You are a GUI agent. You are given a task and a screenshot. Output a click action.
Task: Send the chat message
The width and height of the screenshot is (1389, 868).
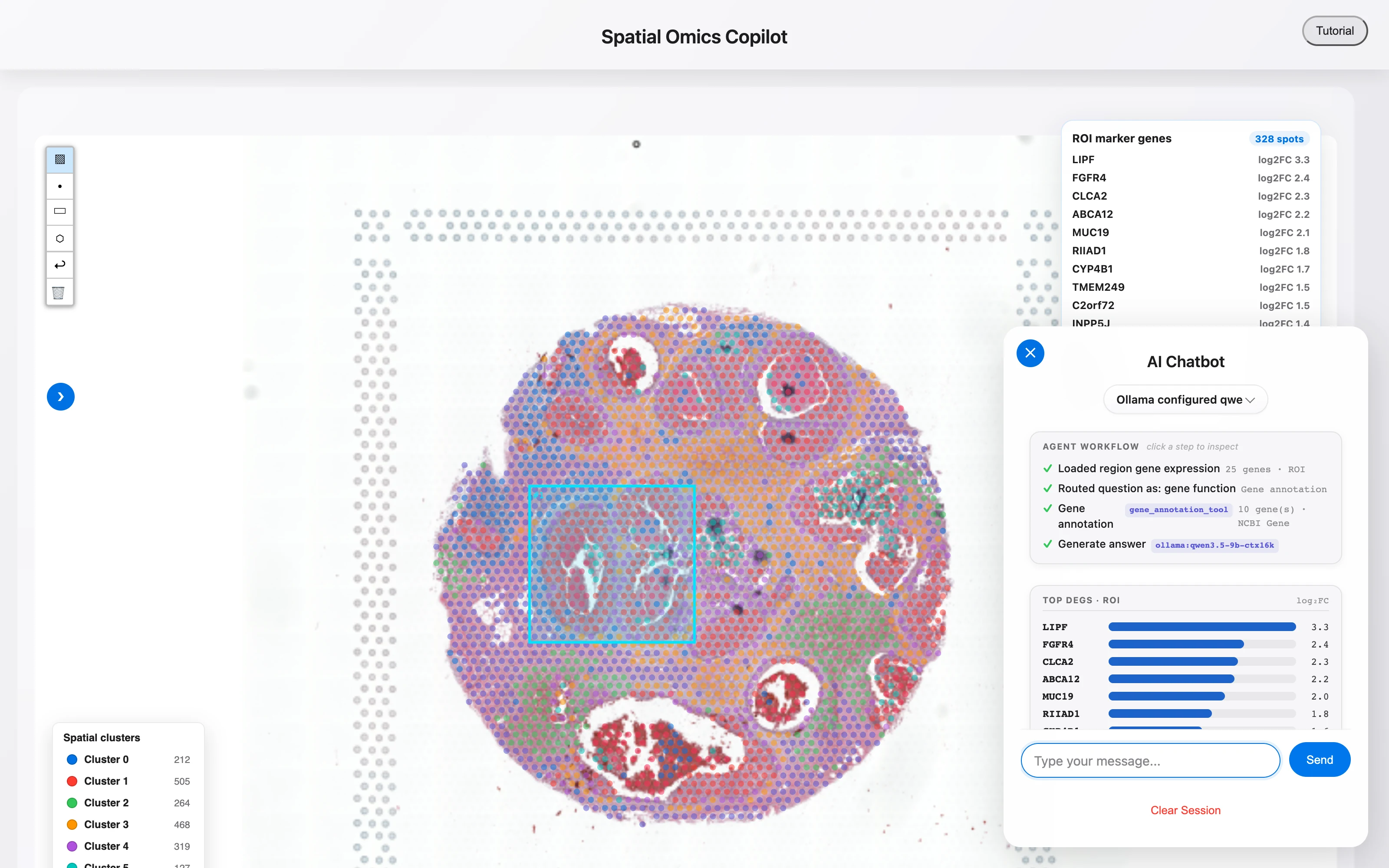pos(1320,759)
